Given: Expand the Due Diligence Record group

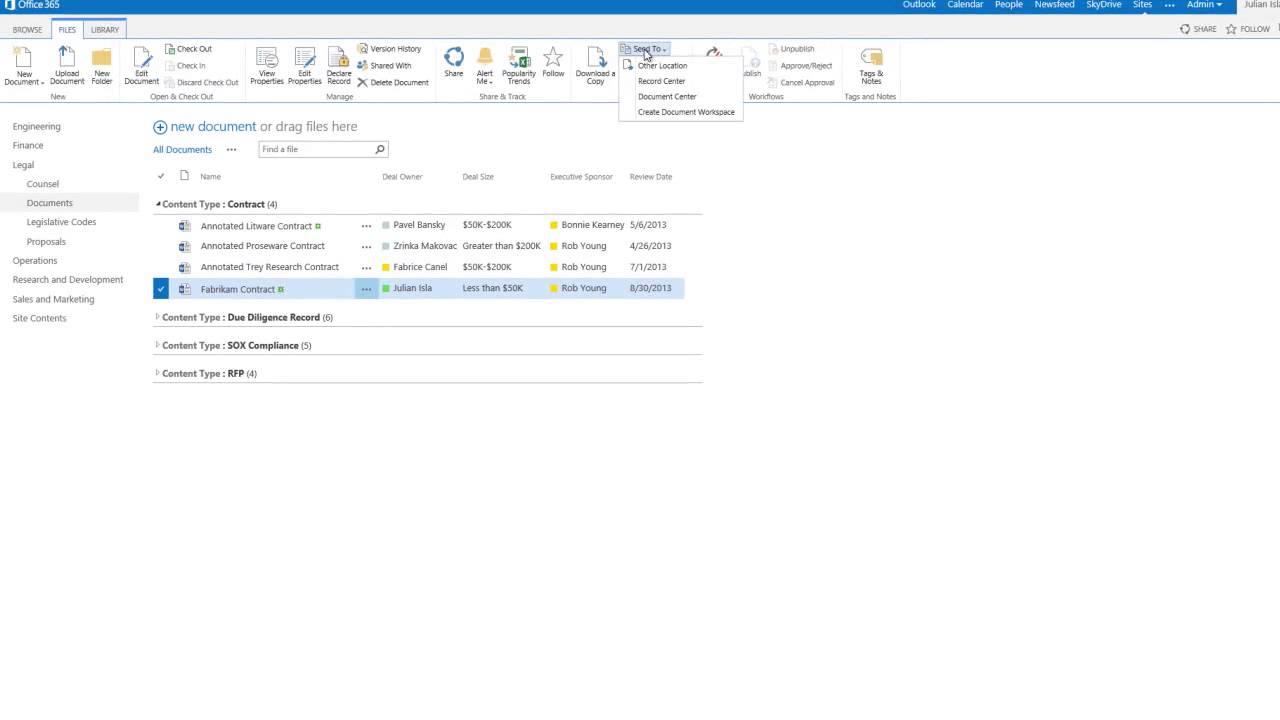Looking at the screenshot, I should pyautogui.click(x=158, y=317).
